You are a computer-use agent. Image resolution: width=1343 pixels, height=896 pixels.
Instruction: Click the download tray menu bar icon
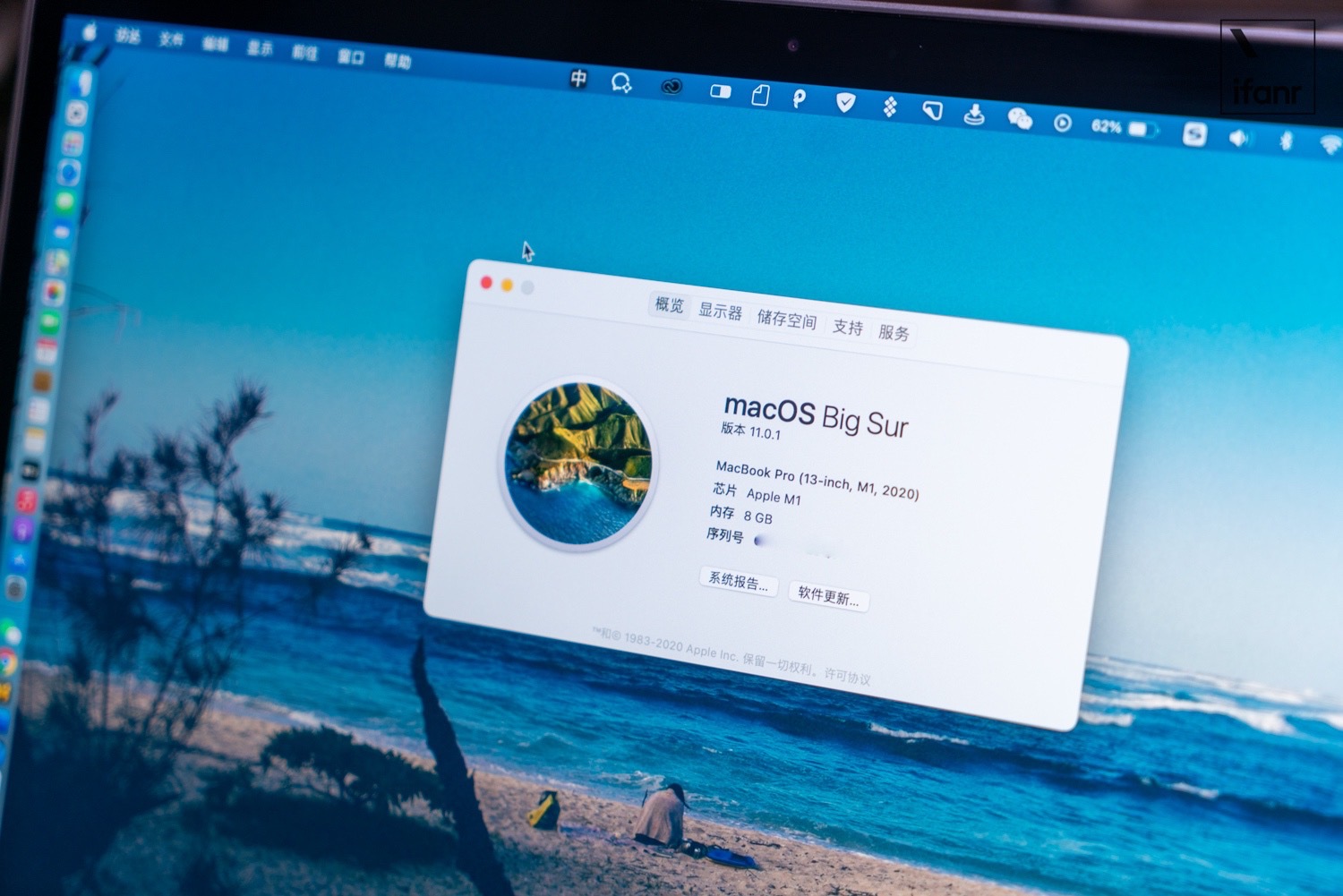[974, 115]
